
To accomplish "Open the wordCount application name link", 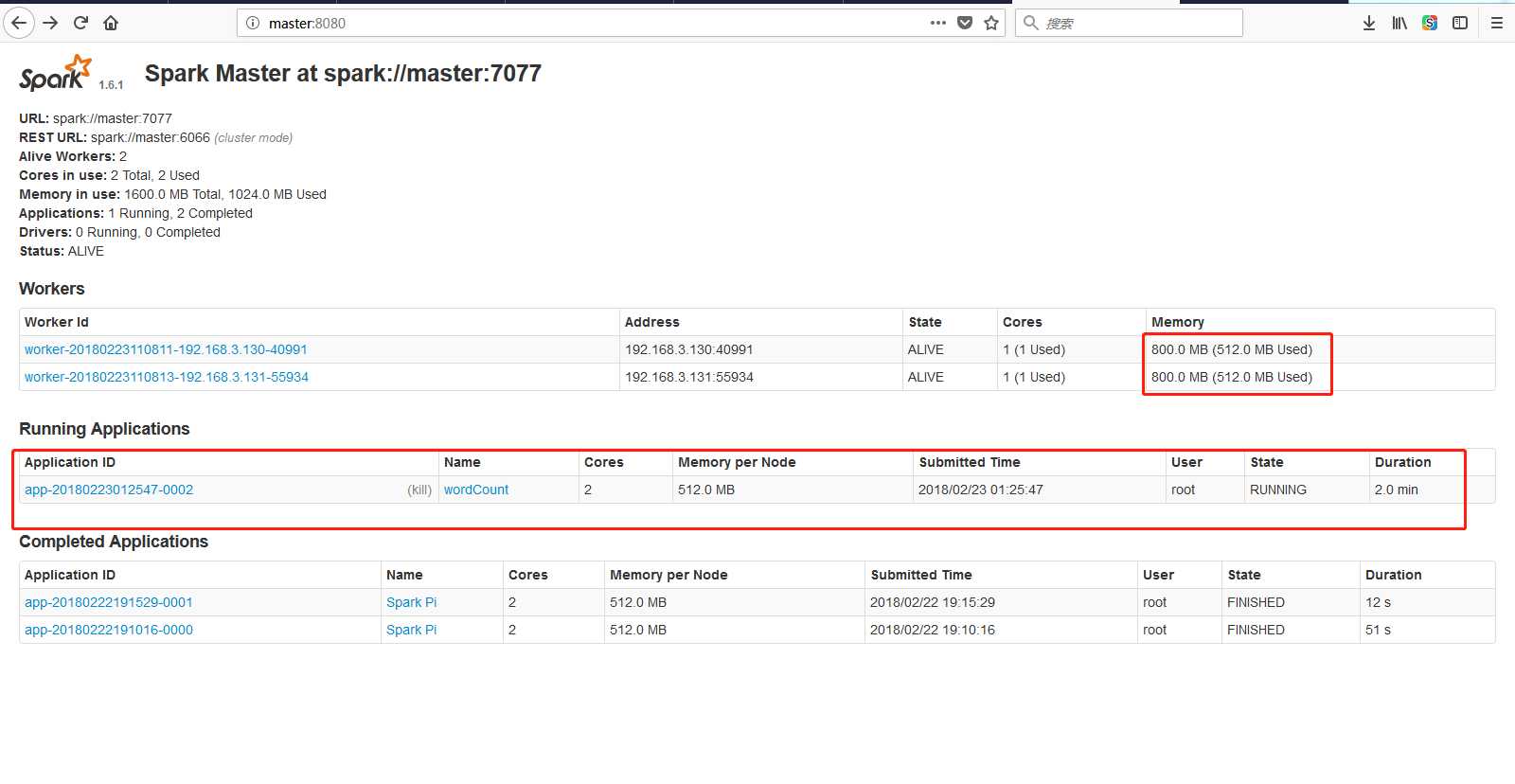I will (476, 490).
